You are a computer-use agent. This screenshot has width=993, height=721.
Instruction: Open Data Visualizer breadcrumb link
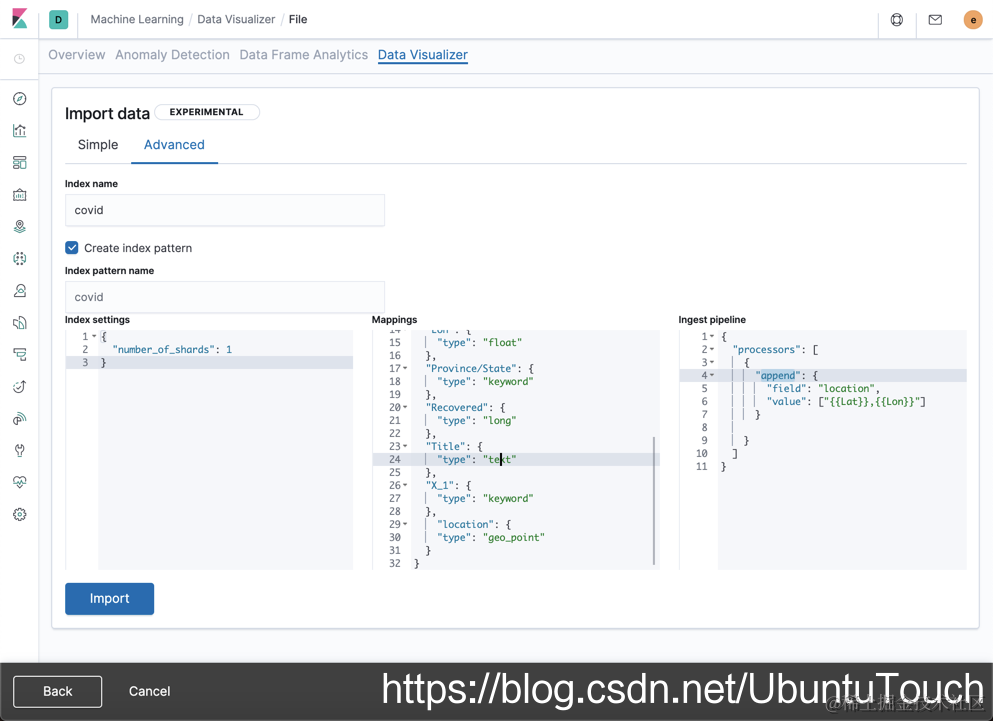[x=236, y=20]
